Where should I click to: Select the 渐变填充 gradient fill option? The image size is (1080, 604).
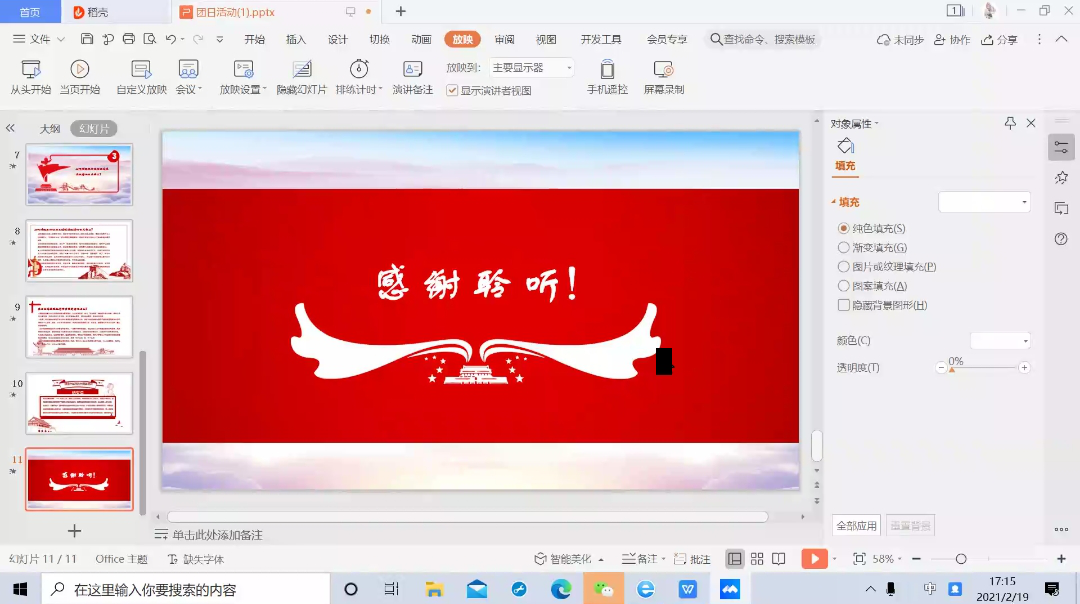tap(843, 248)
